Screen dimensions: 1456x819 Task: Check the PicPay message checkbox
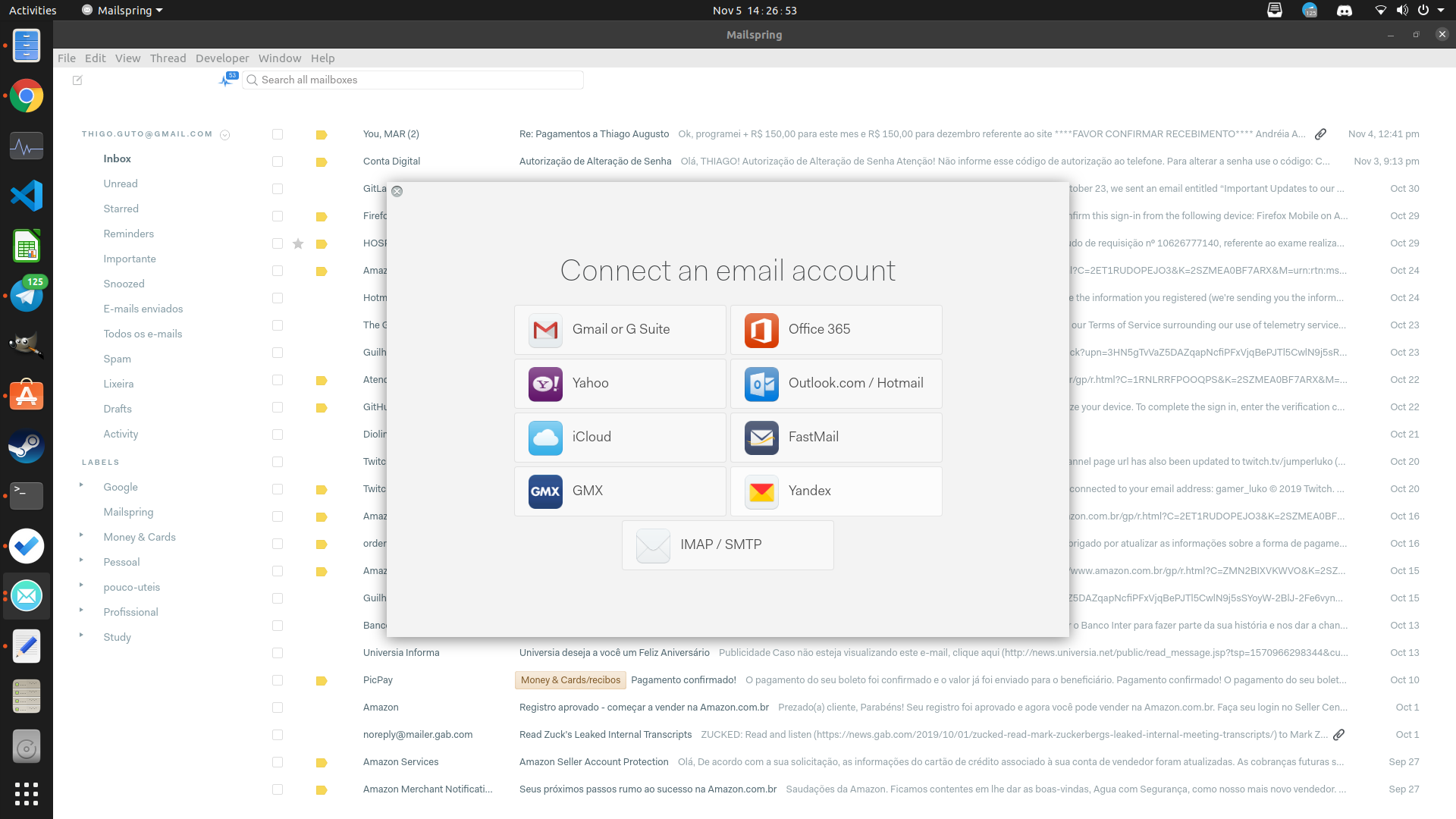click(277, 680)
